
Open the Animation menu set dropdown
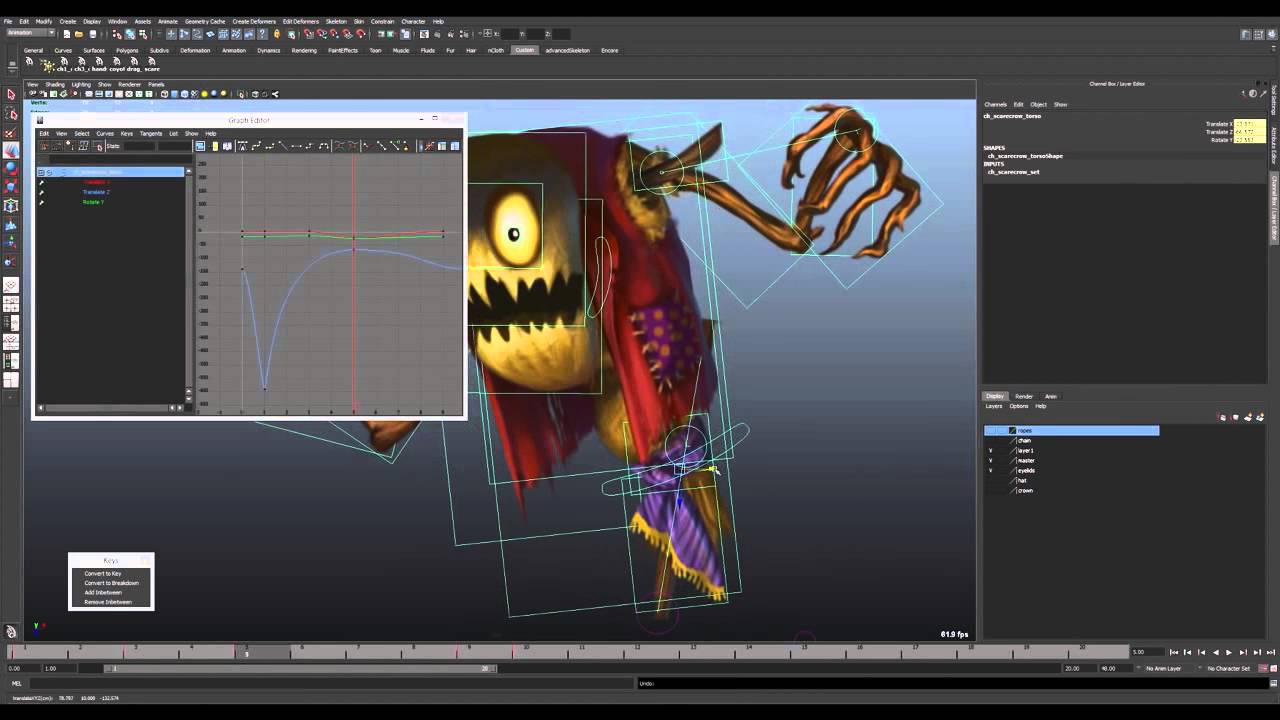click(x=30, y=33)
